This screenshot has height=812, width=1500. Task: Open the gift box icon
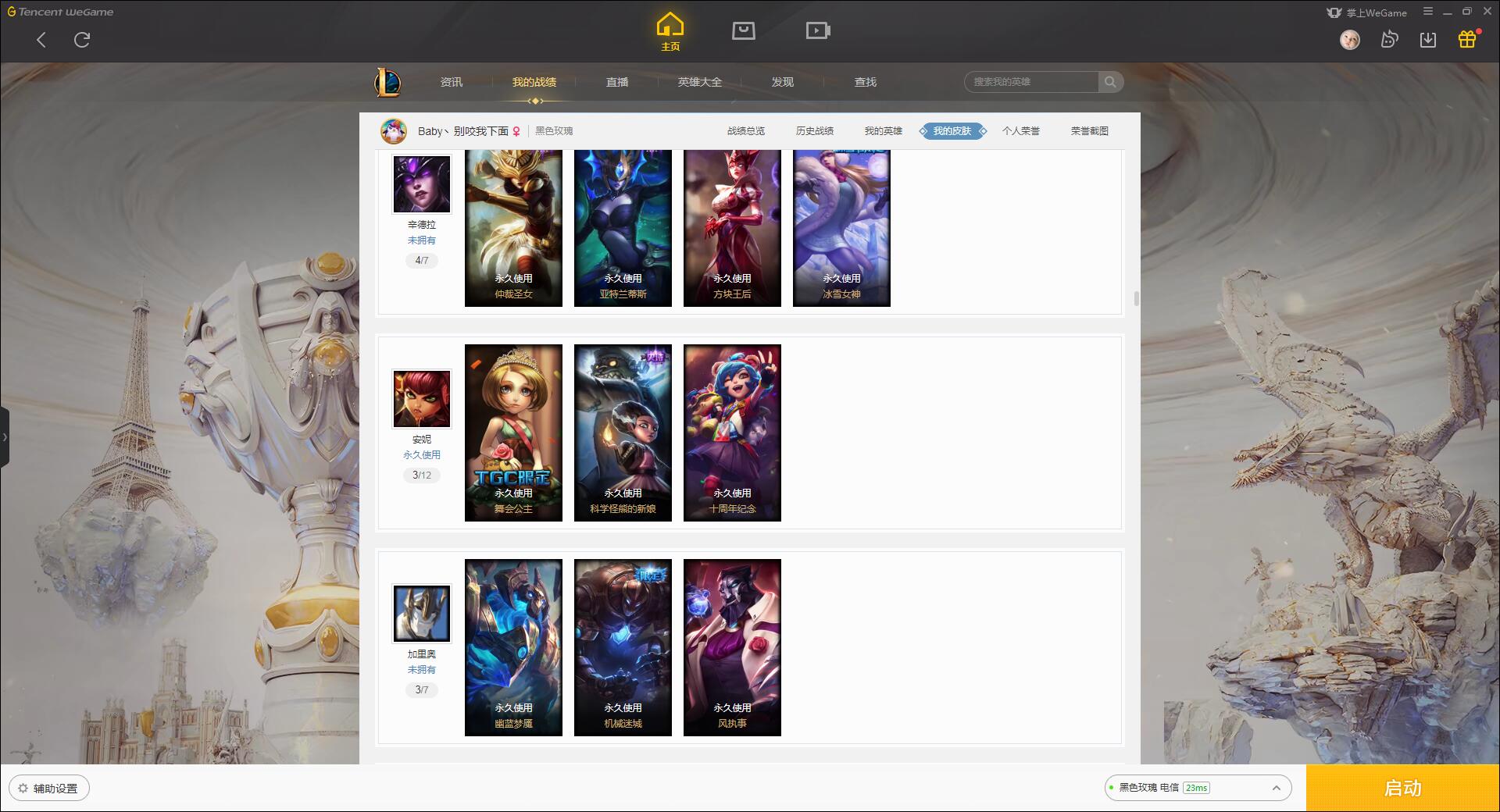tap(1467, 39)
